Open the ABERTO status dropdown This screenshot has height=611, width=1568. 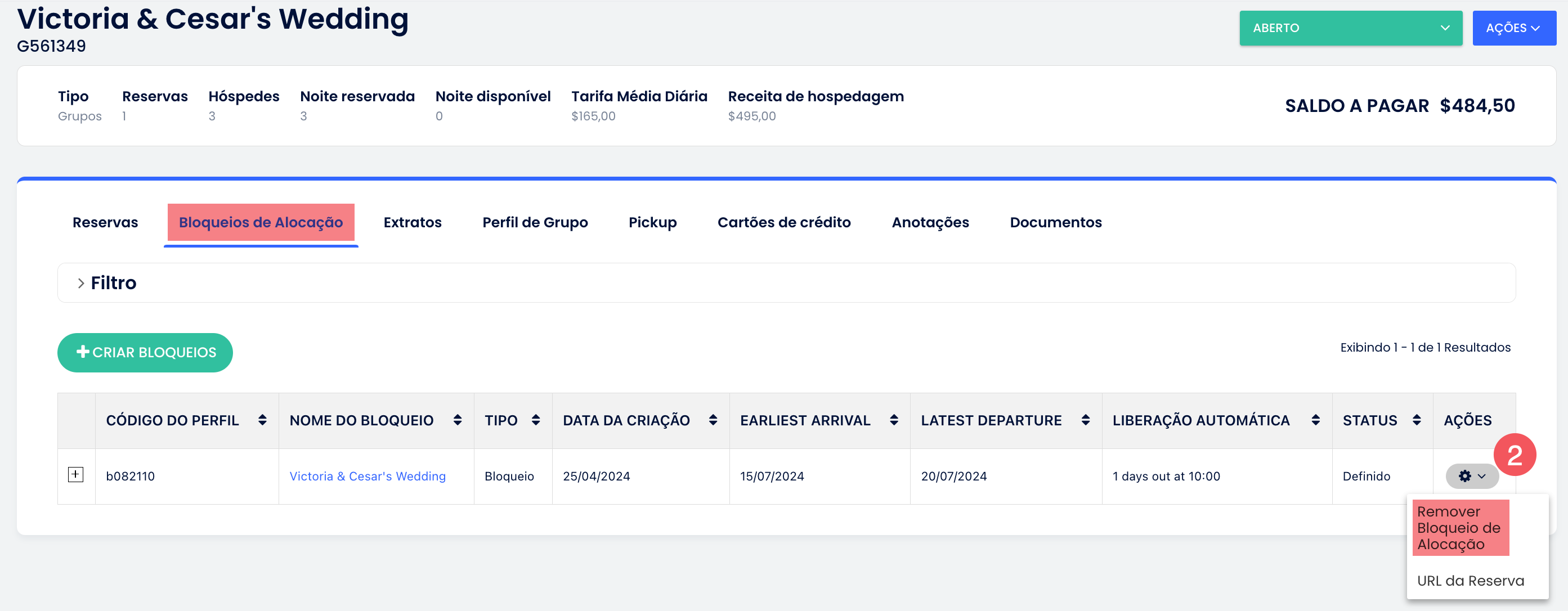click(1350, 28)
